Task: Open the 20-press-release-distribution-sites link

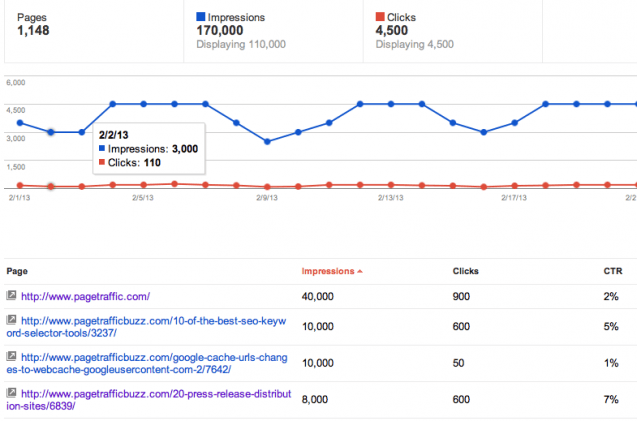Action: click(152, 396)
